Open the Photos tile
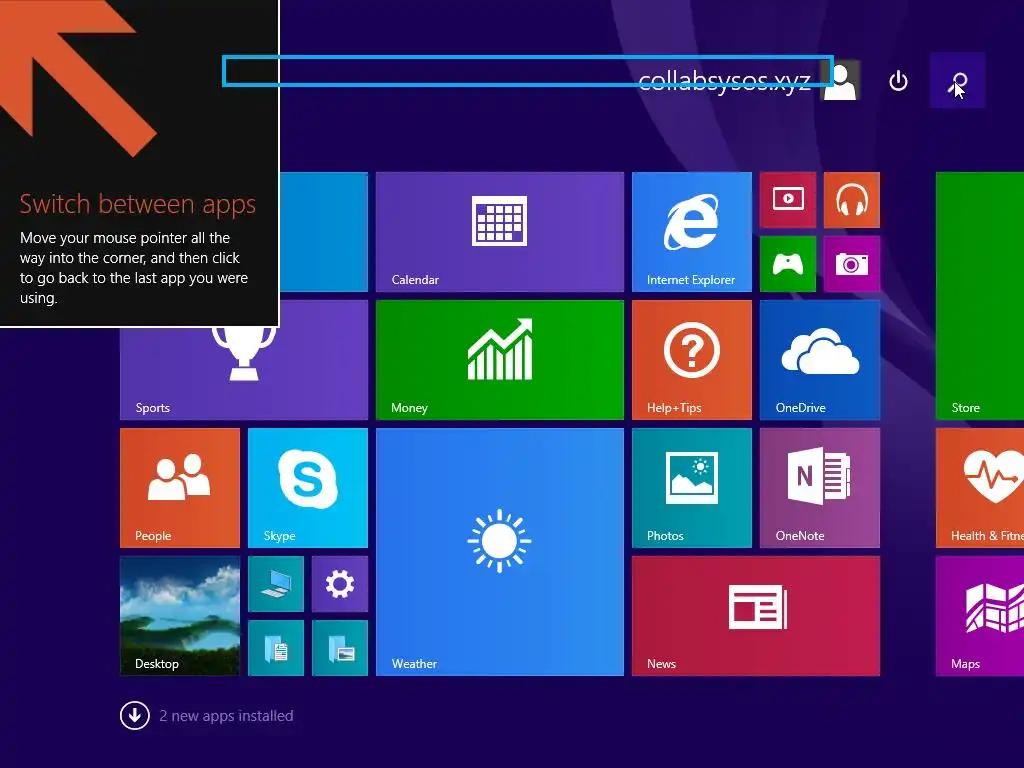 692,488
